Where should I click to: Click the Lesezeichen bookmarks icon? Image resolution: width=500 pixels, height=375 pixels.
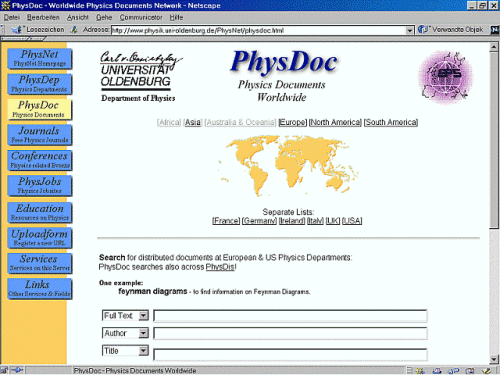(x=16, y=30)
